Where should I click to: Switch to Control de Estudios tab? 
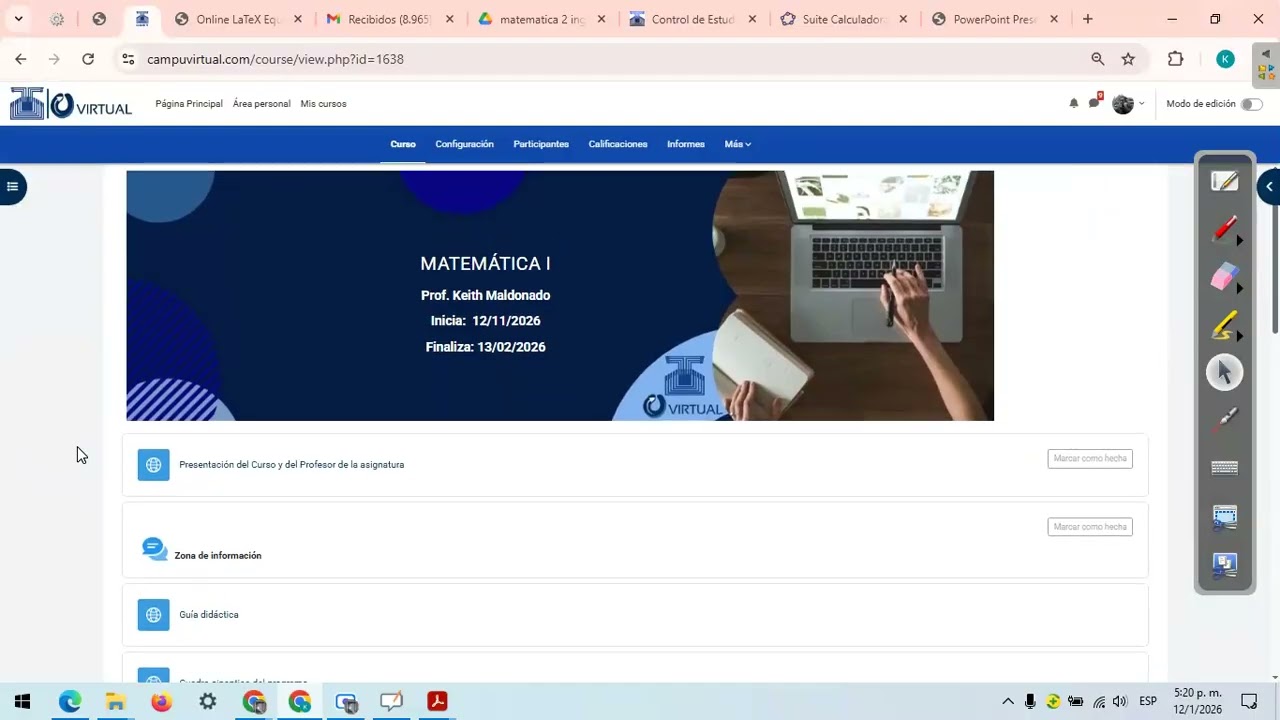coord(693,19)
